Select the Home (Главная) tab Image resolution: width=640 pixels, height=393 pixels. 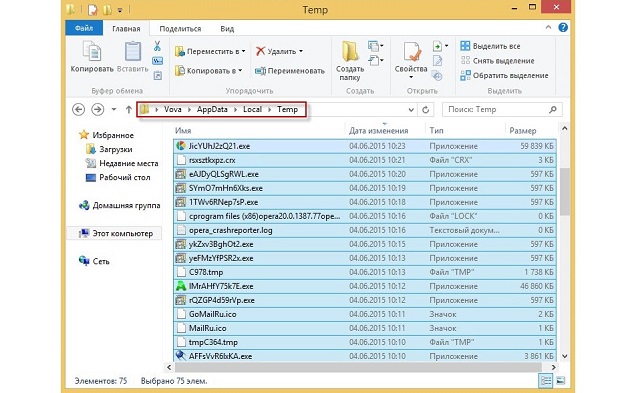pyautogui.click(x=126, y=29)
